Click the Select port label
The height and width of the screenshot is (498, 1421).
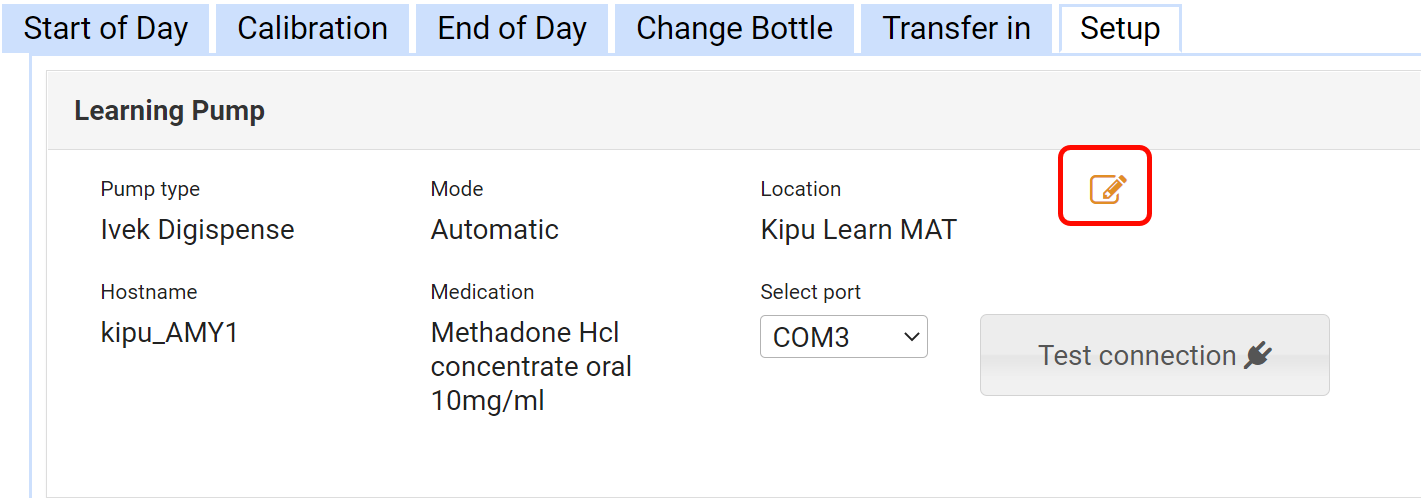810,292
